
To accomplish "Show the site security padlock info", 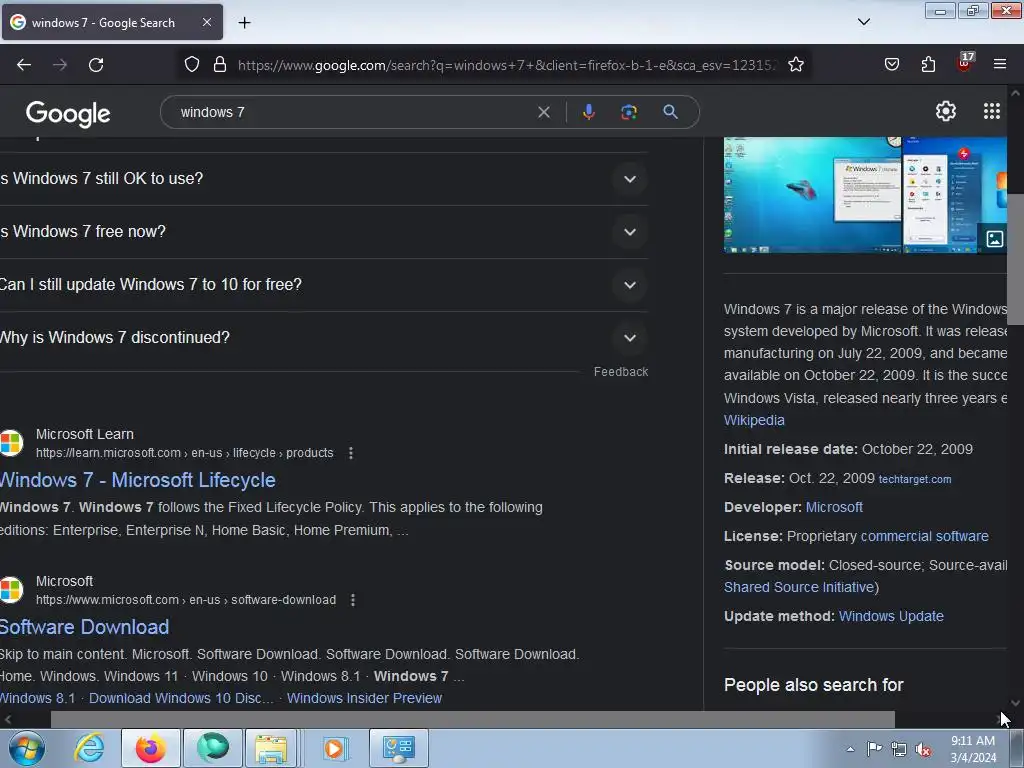I will point(220,65).
